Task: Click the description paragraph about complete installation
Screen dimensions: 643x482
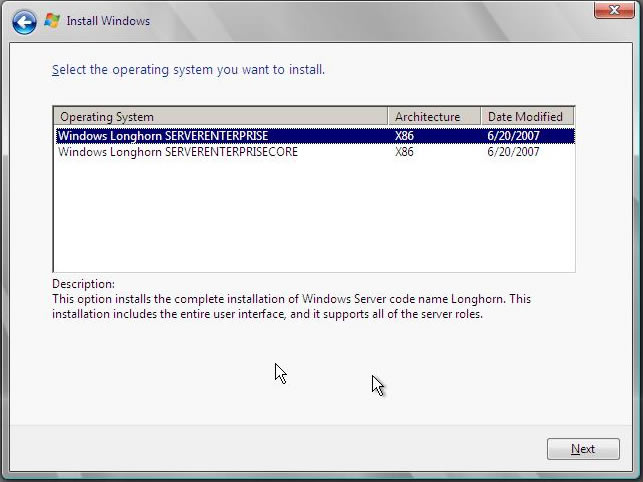Action: point(290,306)
